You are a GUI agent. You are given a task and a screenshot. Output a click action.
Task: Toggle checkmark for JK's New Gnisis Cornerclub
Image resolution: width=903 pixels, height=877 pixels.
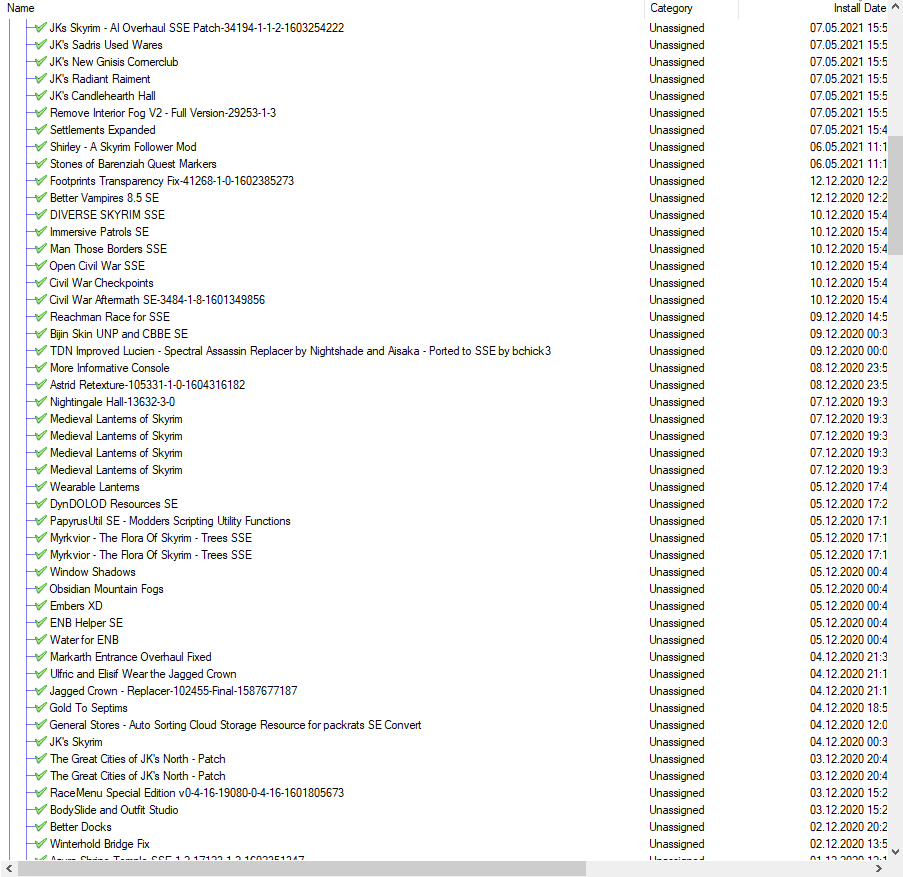coord(40,62)
